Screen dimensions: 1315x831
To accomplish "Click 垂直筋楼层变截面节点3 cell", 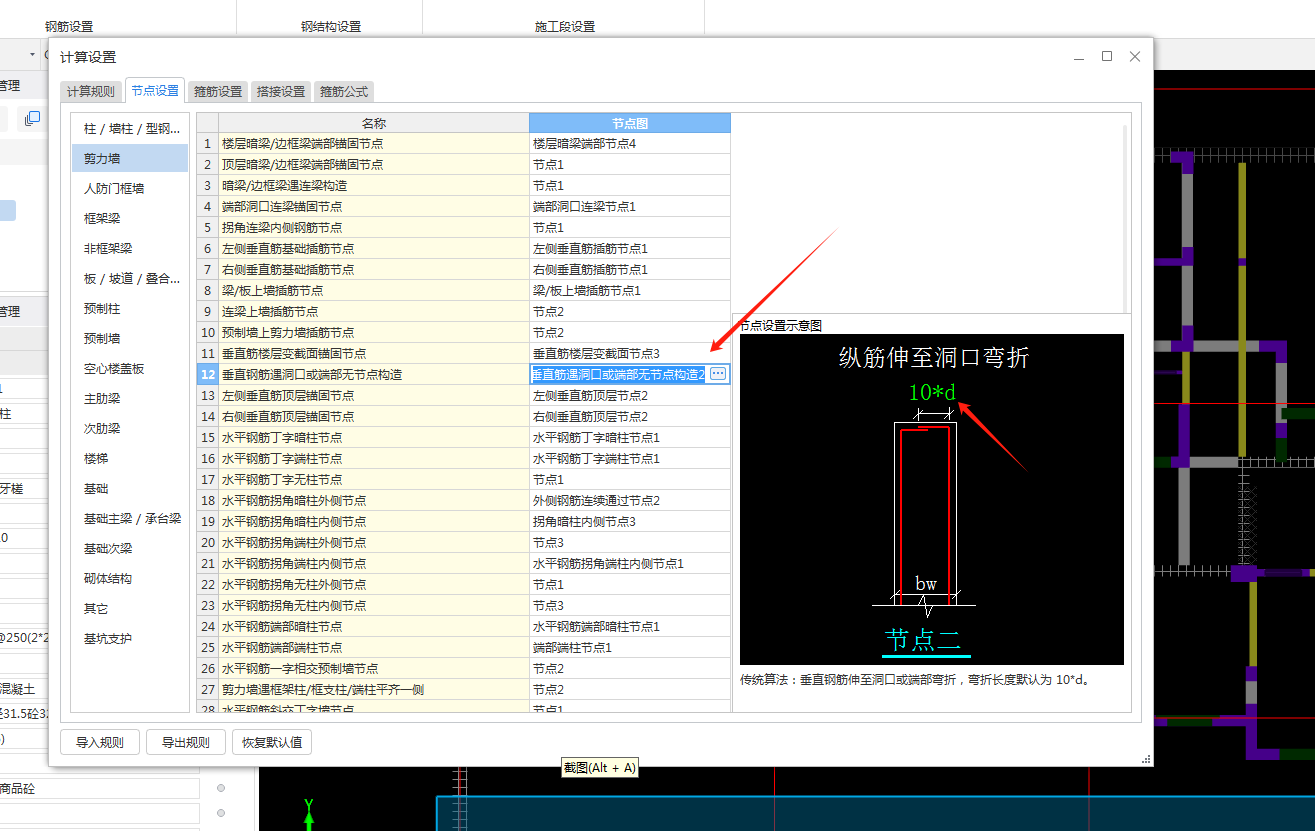I will pos(630,354).
